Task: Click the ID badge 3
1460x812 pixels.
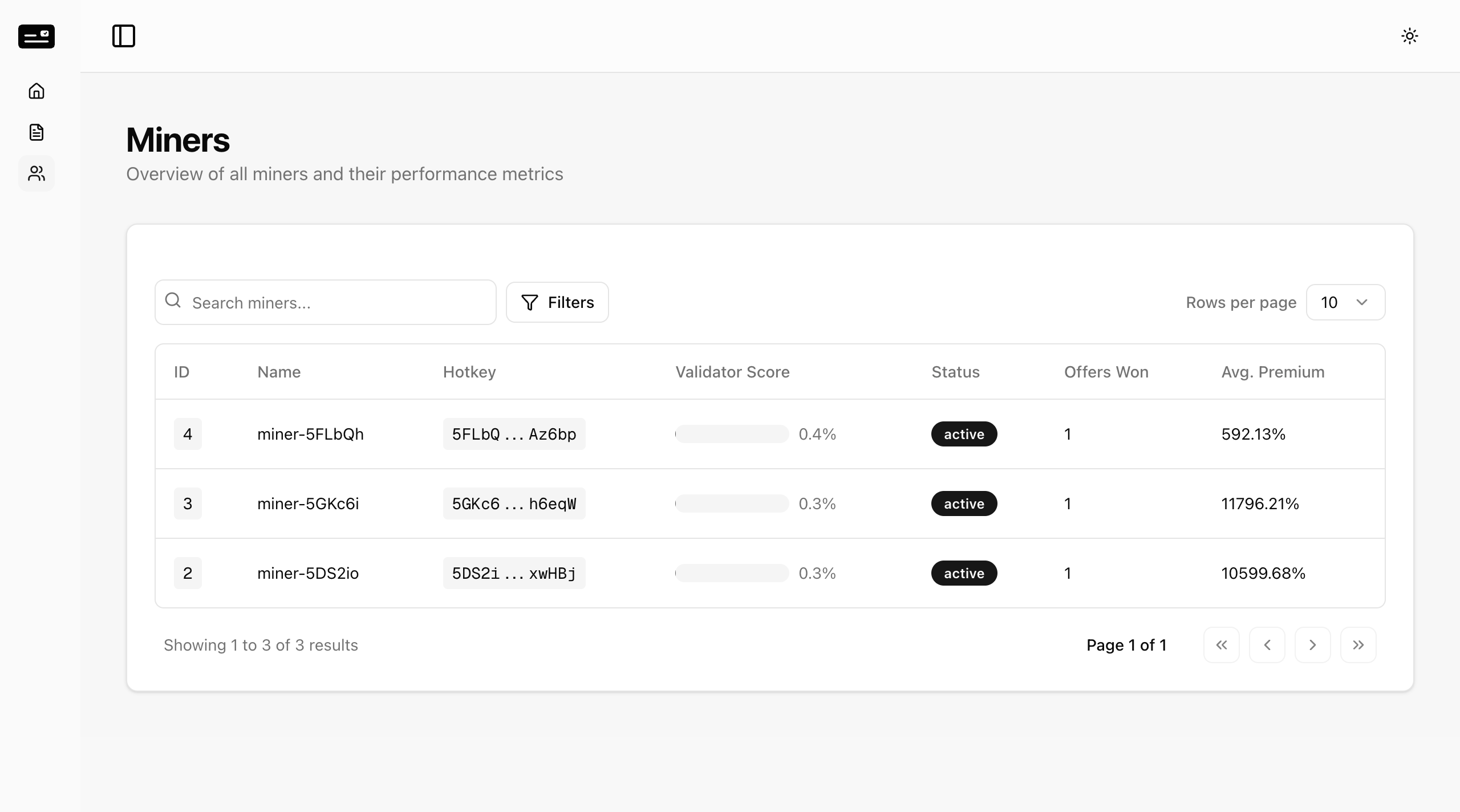Action: (188, 504)
